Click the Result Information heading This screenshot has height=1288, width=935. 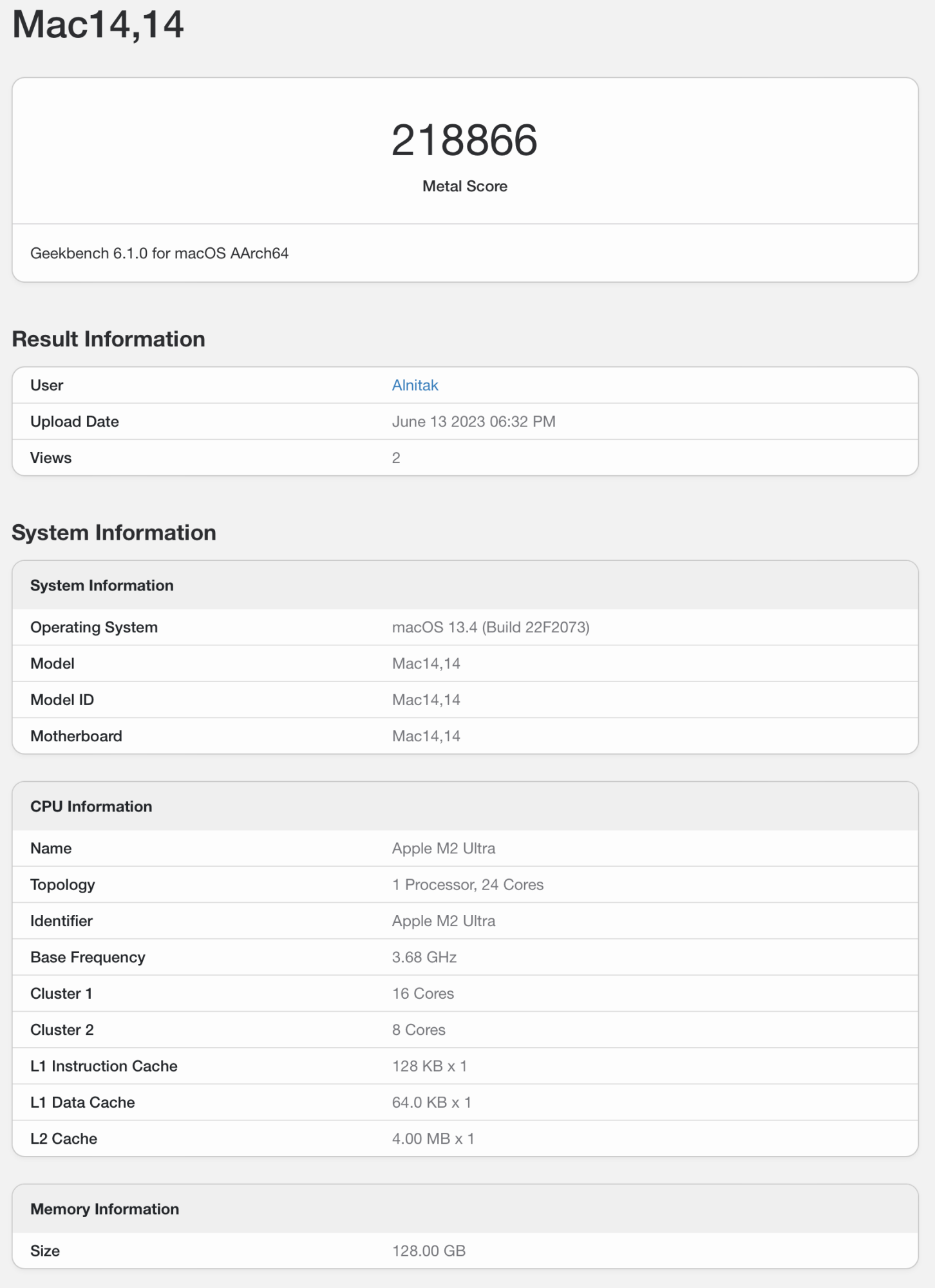point(108,339)
